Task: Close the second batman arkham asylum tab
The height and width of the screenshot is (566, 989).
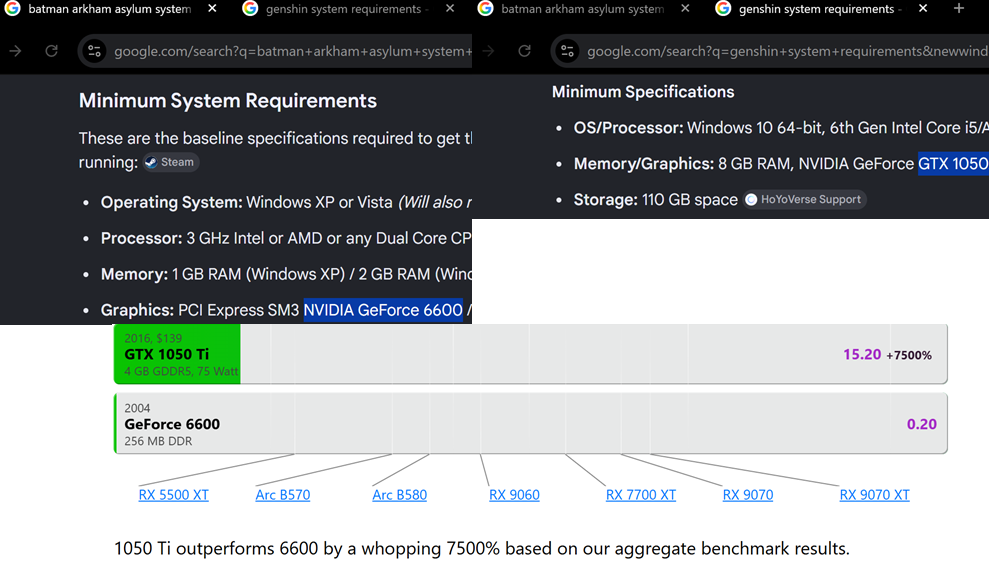Action: coord(686,9)
